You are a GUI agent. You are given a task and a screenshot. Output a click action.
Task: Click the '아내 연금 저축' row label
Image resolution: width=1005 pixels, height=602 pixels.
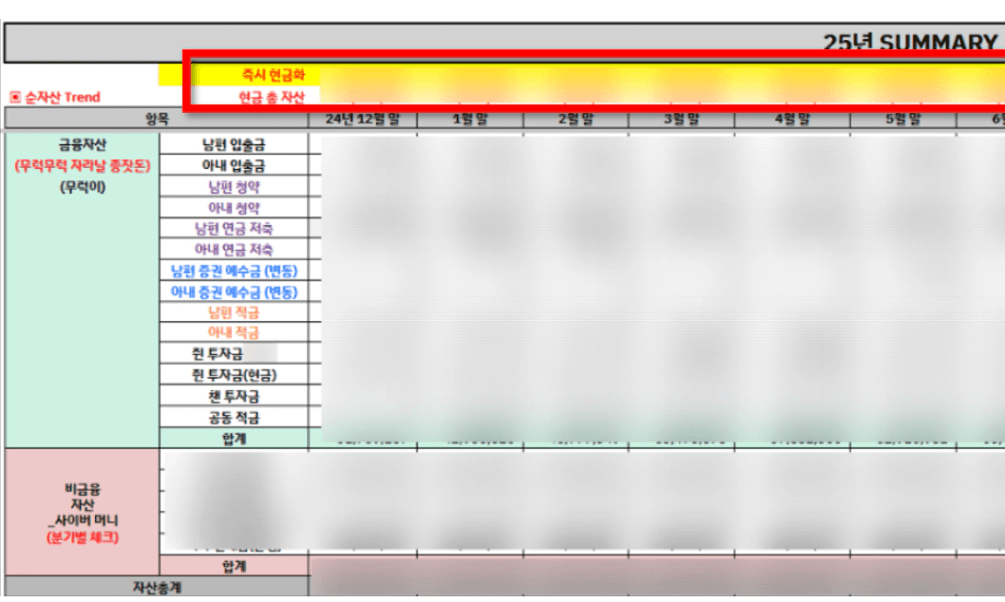click(x=234, y=249)
